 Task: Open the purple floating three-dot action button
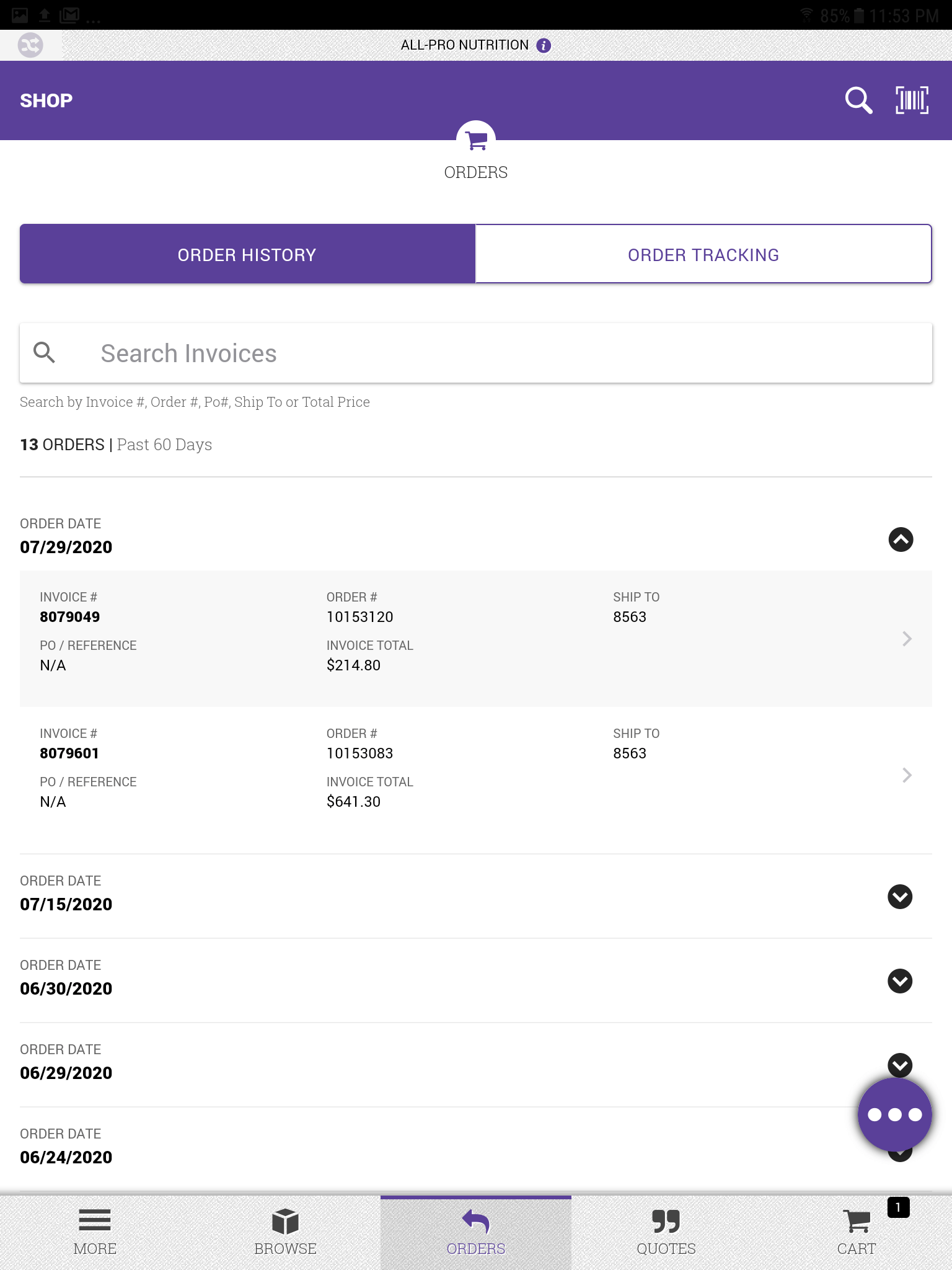[x=895, y=1113]
